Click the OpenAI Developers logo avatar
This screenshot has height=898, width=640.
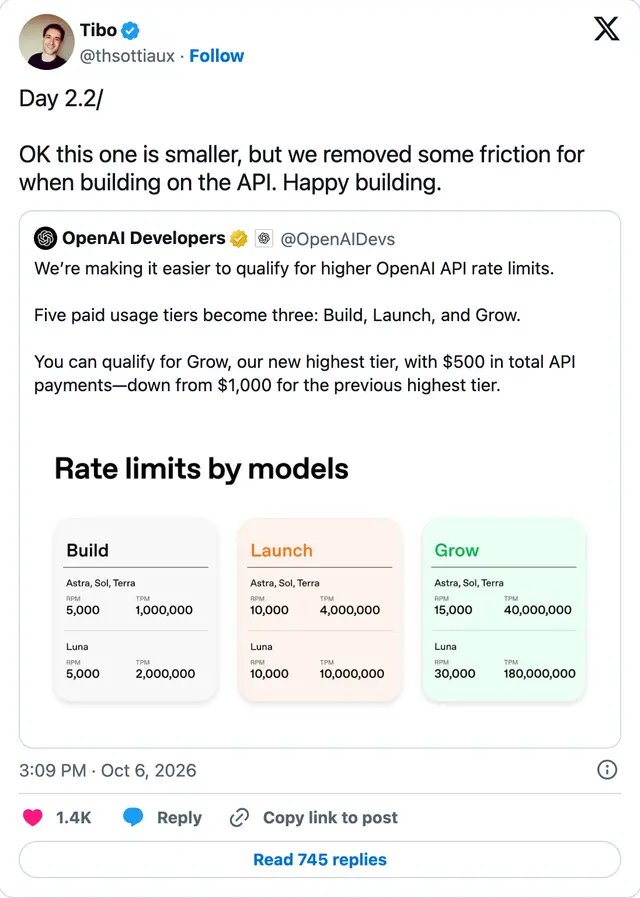[x=45, y=238]
